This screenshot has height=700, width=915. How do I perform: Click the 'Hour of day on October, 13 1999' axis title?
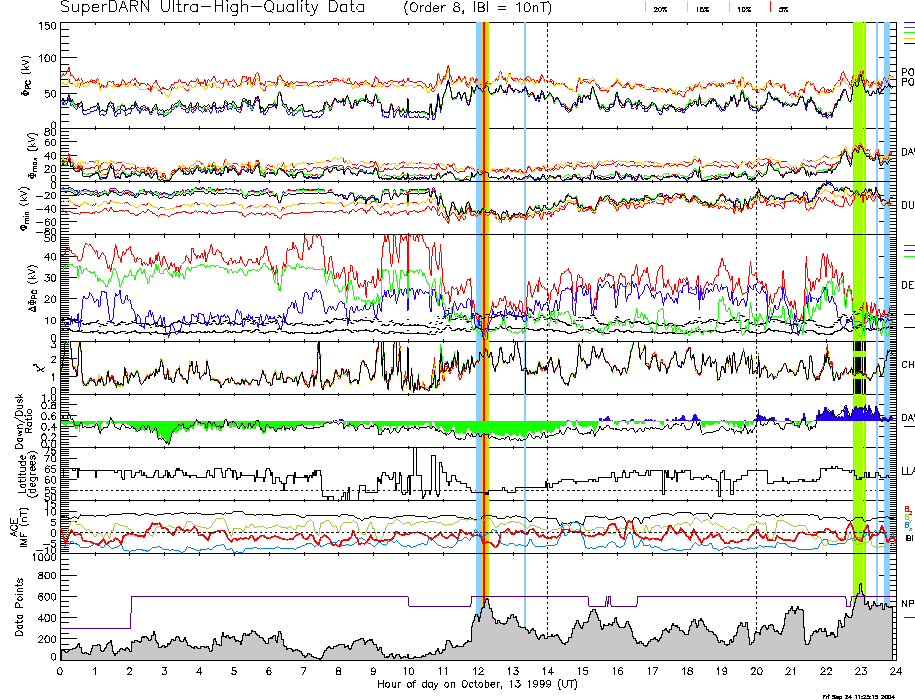[x=477, y=685]
